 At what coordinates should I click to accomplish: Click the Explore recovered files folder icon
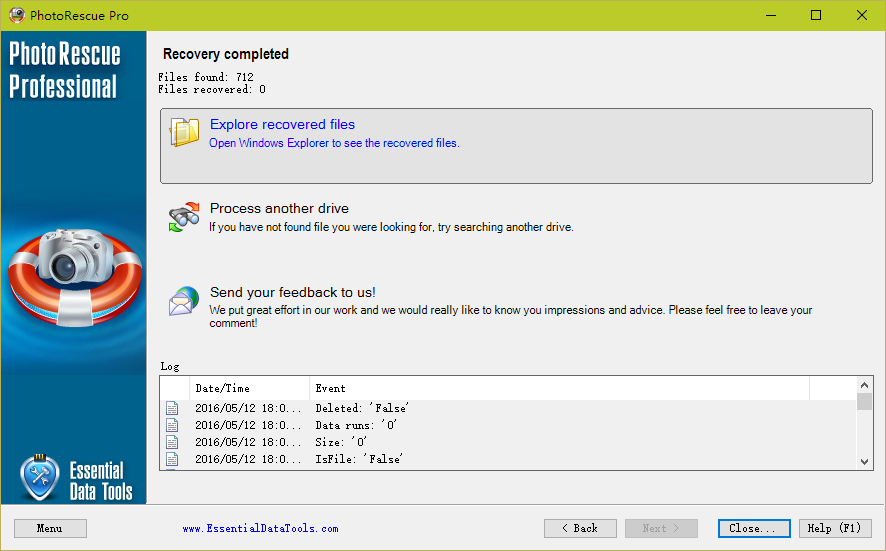184,132
